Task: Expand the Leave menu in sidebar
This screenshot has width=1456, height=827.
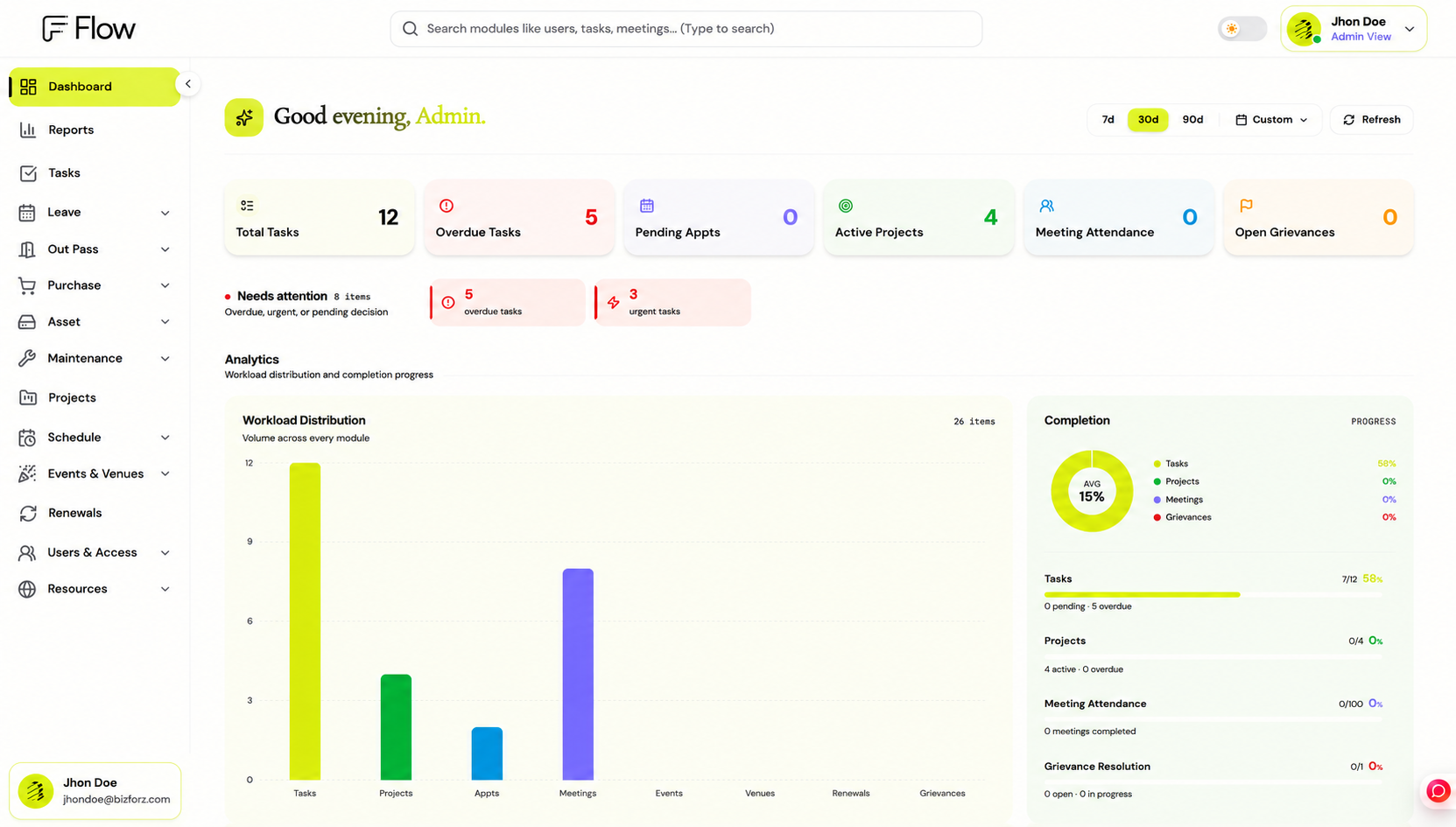Action: point(95,213)
